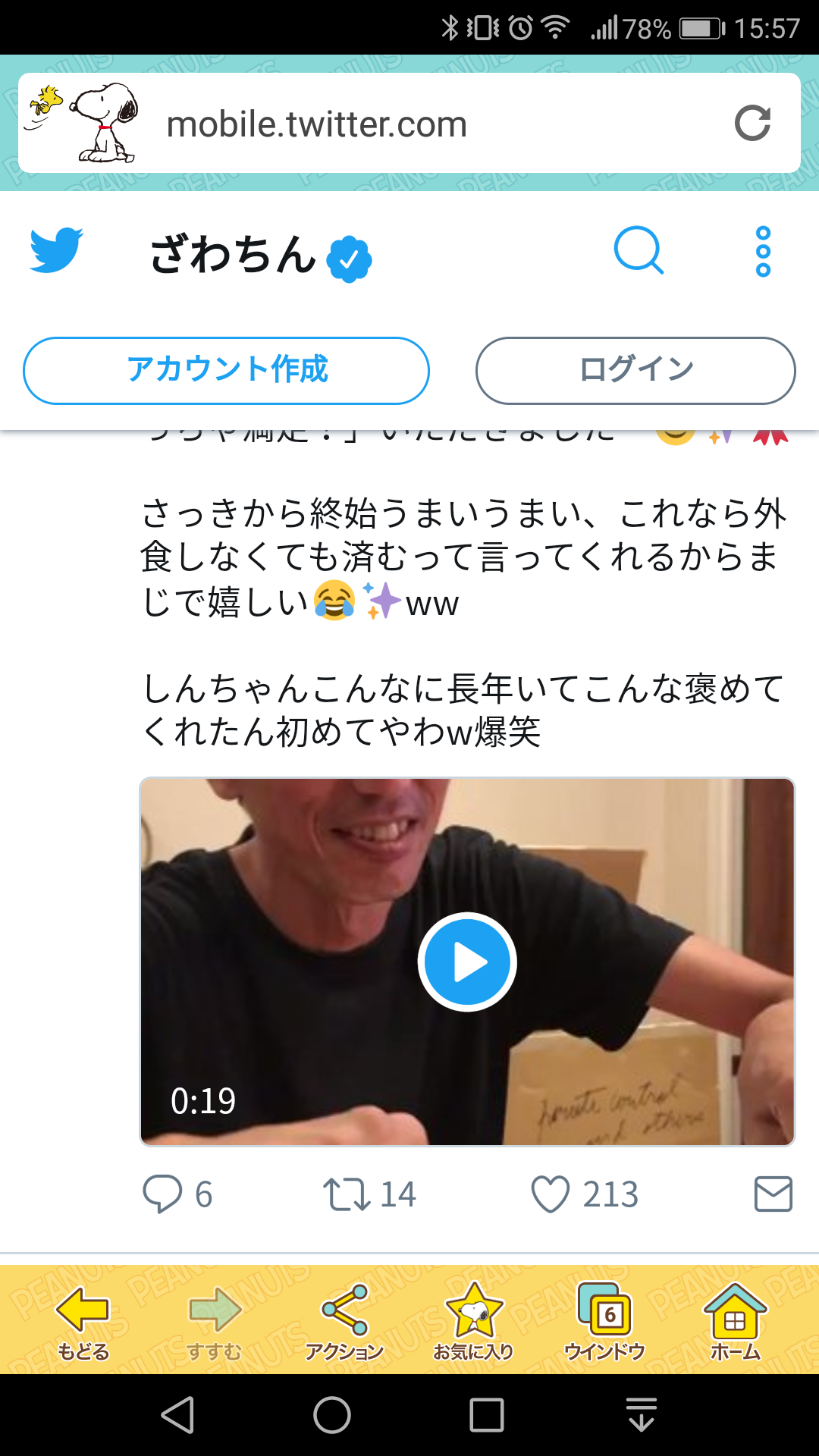Viewport: 819px width, 1456px height.
Task: Retweet using the retweet arrows icon
Action: coord(347,1194)
